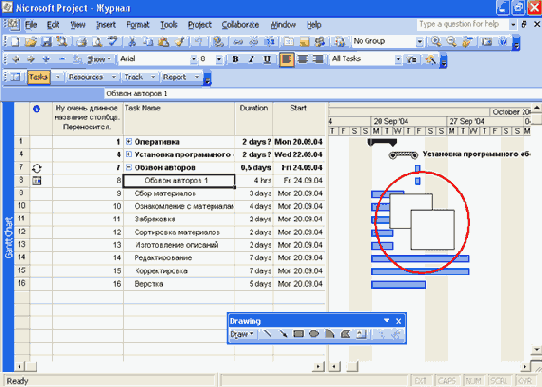Select the Oval tool in Drawing toolbar

314,334
